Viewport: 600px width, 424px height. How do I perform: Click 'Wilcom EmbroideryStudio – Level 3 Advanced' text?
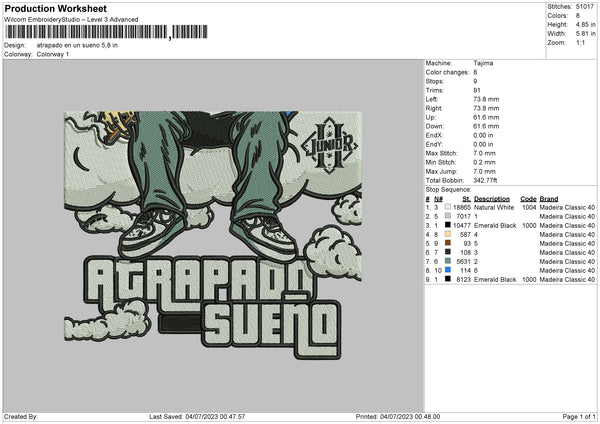coord(71,20)
